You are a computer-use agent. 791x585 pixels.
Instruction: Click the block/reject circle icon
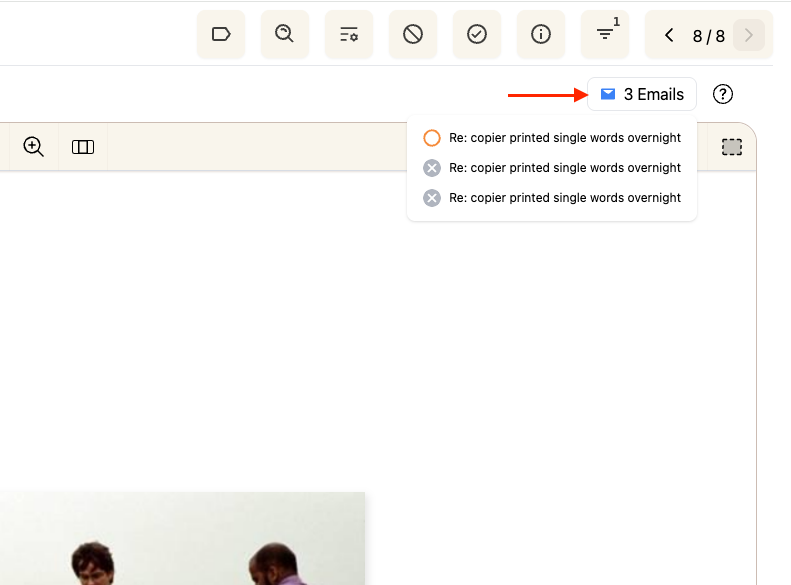(x=413, y=34)
